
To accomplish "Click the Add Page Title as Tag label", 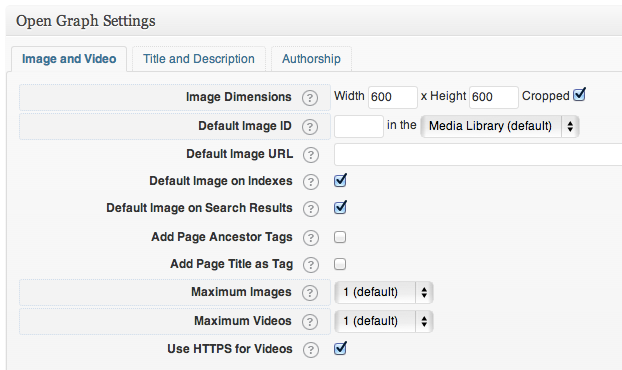I will [232, 264].
